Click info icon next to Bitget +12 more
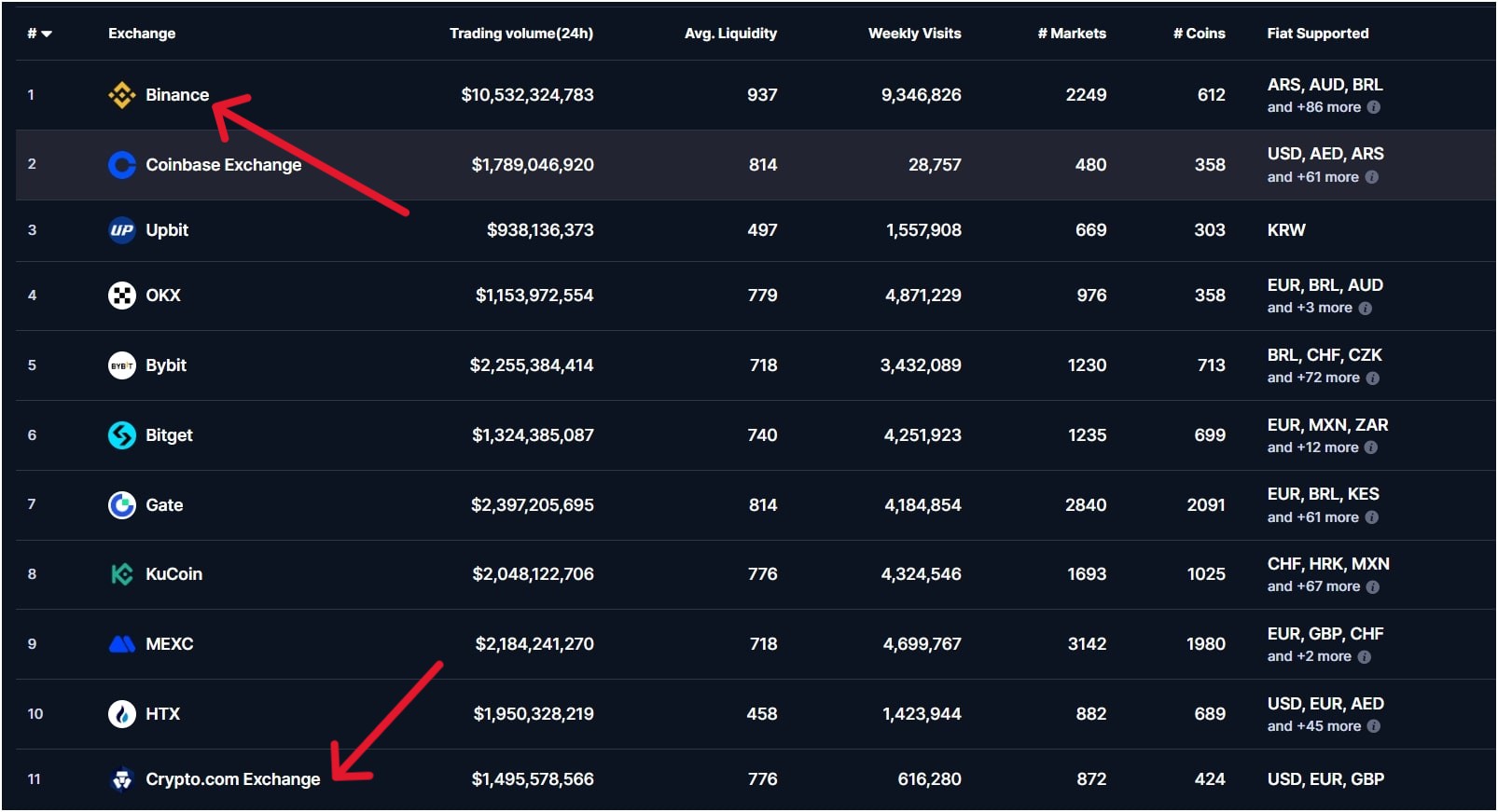The height and width of the screenshot is (812, 1498). 1371,447
